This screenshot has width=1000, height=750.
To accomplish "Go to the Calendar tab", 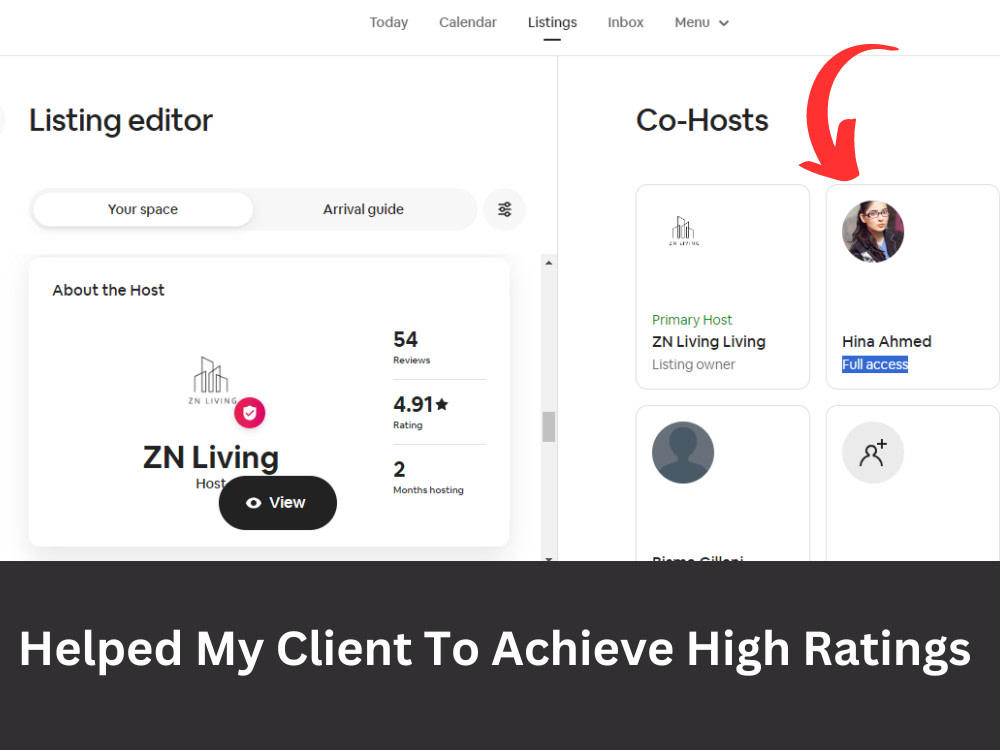I will click(467, 22).
